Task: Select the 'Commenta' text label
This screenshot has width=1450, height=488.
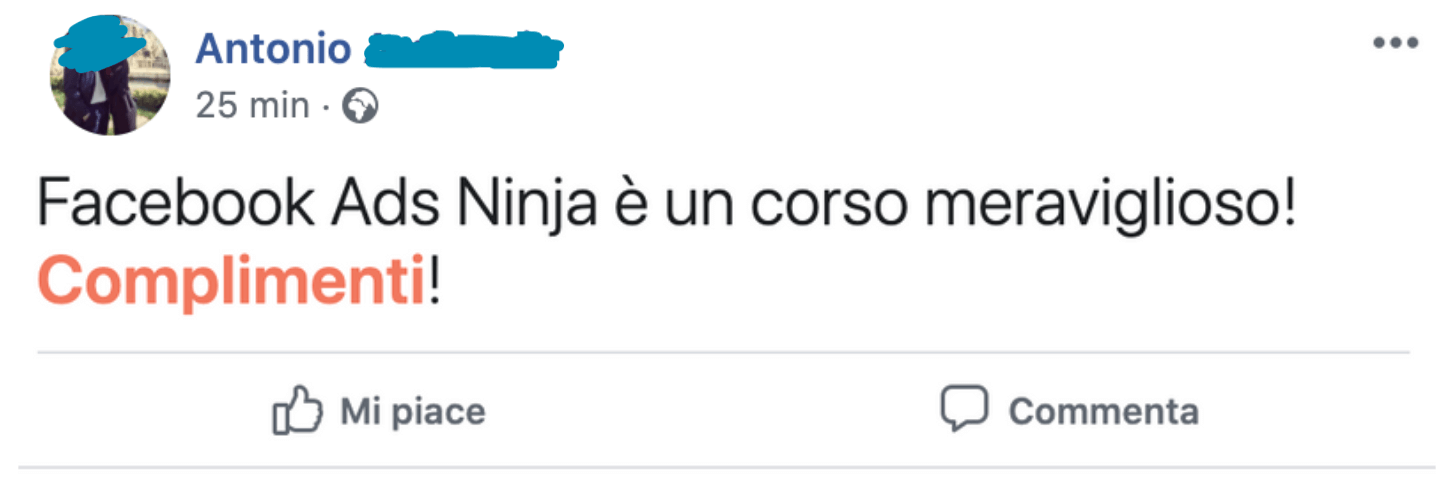Action: pyautogui.click(x=1103, y=411)
